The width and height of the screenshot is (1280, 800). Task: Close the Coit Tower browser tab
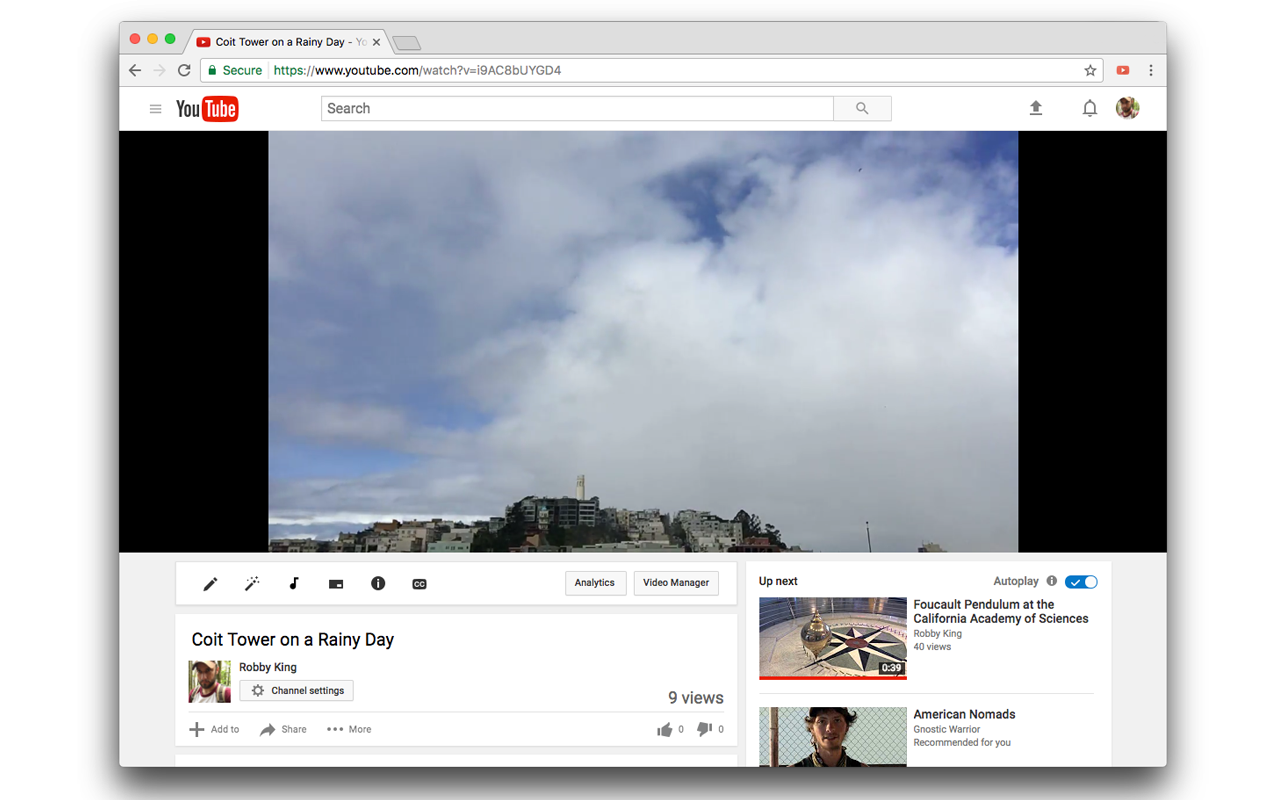pos(376,42)
